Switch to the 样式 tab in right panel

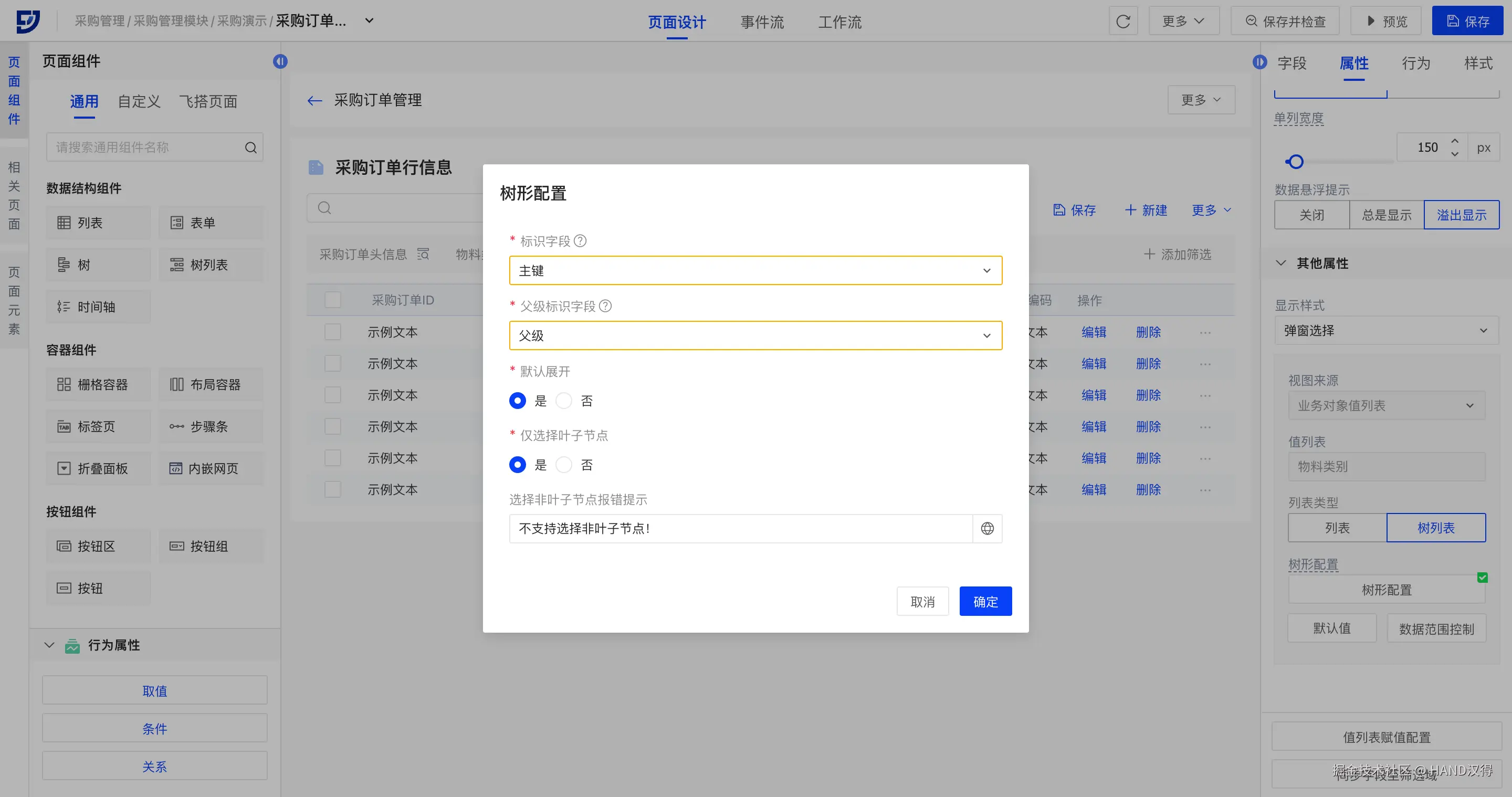[1477, 64]
